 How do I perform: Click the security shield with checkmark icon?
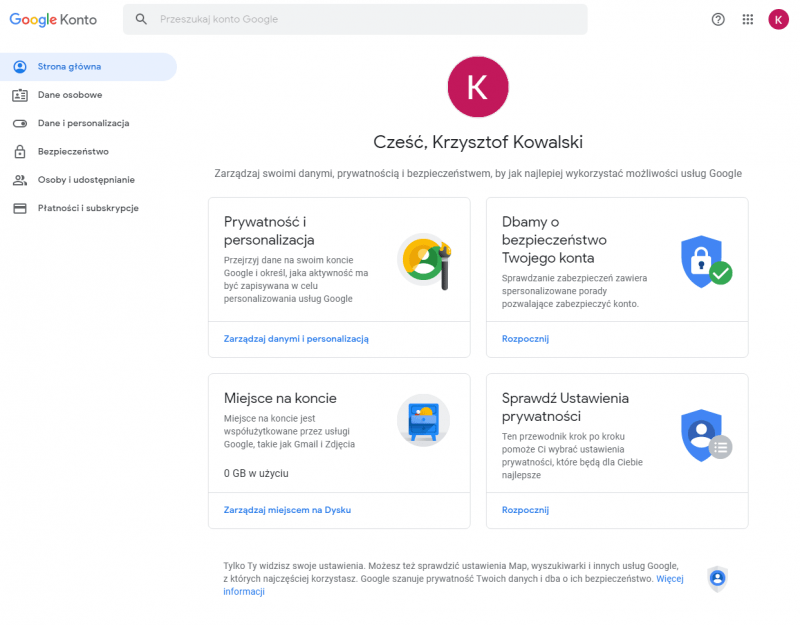(x=705, y=262)
